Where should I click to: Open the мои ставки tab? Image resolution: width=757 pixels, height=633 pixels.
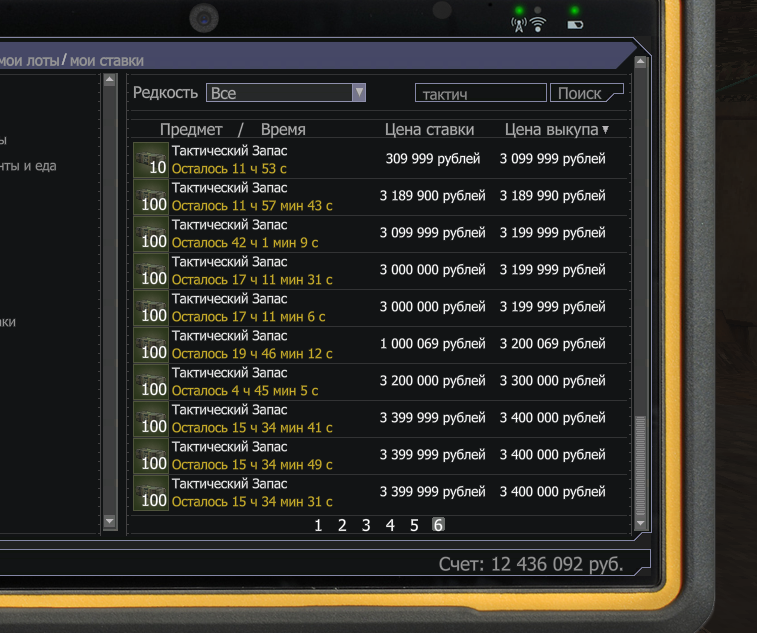(x=107, y=60)
